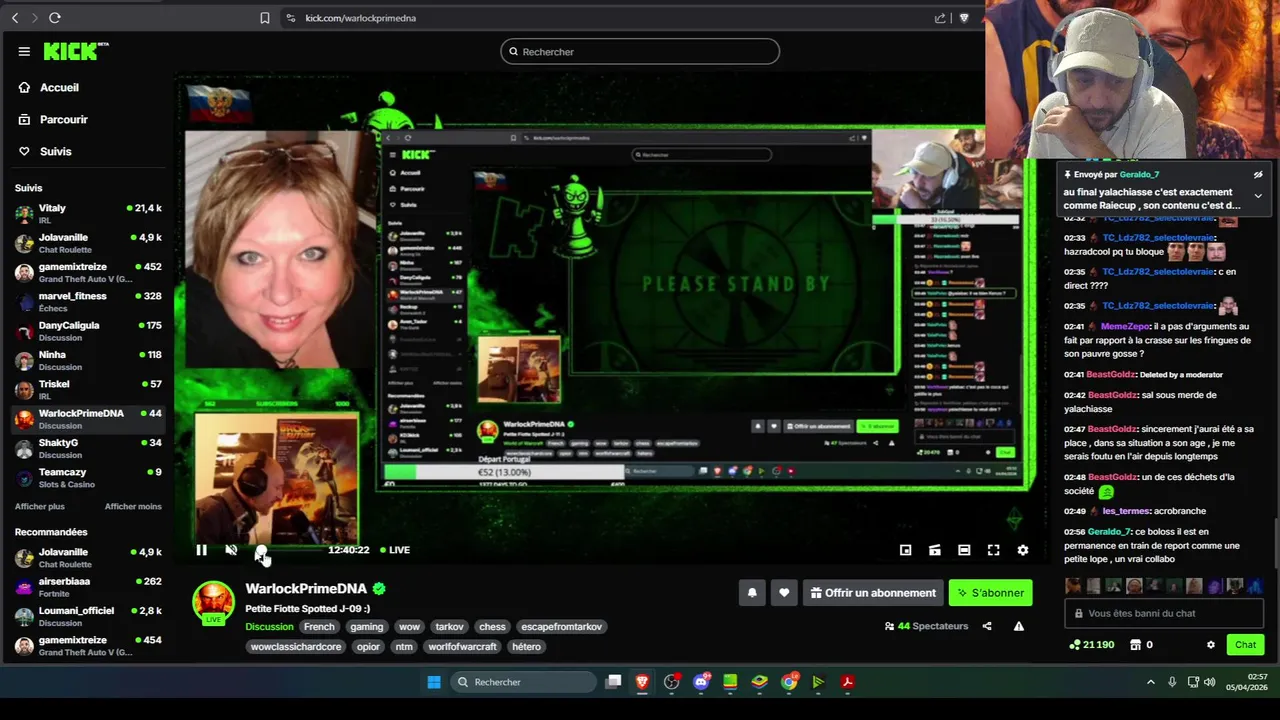
Task: Go back using the browser back arrow
Action: [x=15, y=18]
